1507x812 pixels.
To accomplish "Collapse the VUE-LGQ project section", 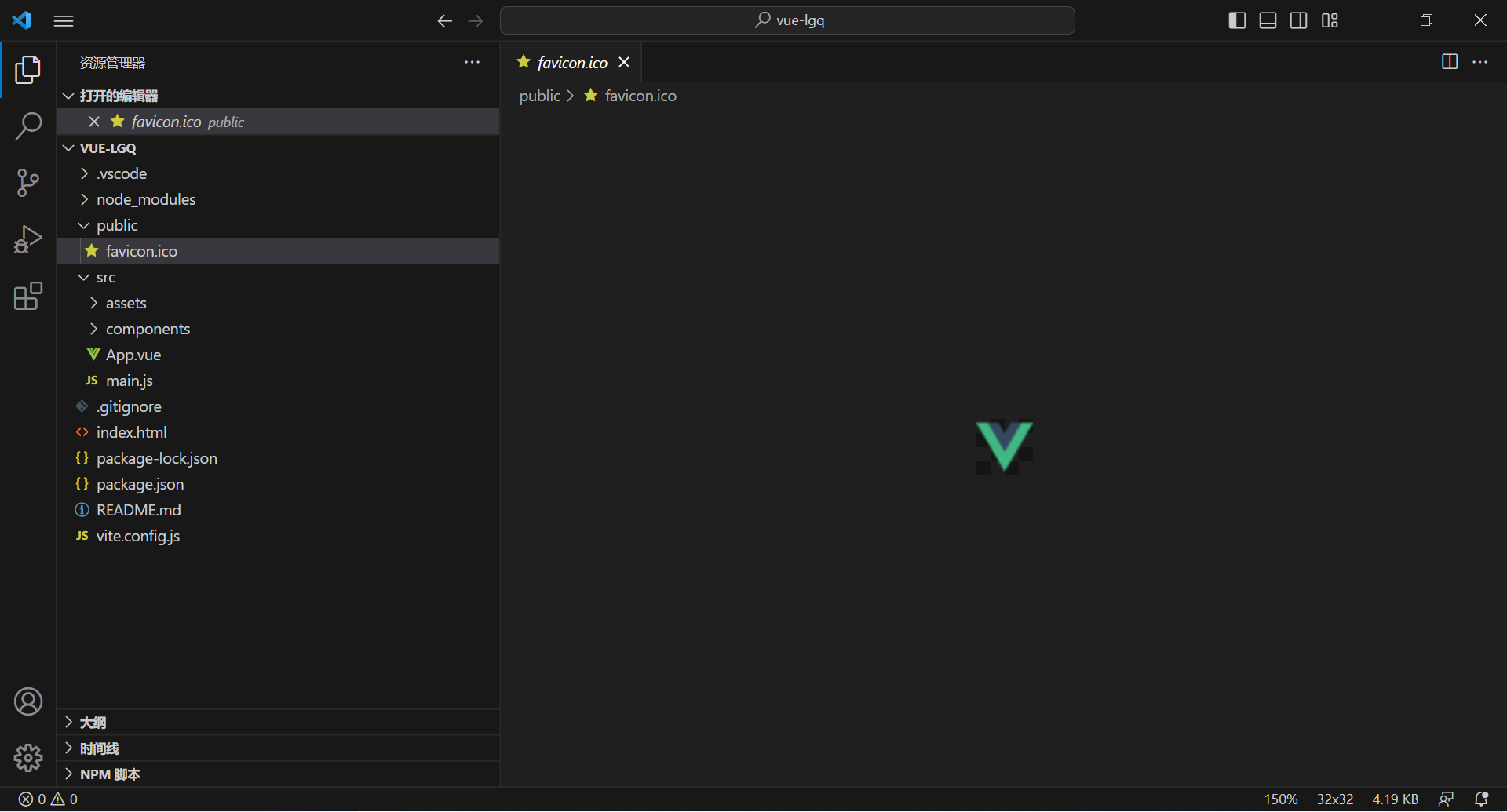I will click(x=278, y=147).
